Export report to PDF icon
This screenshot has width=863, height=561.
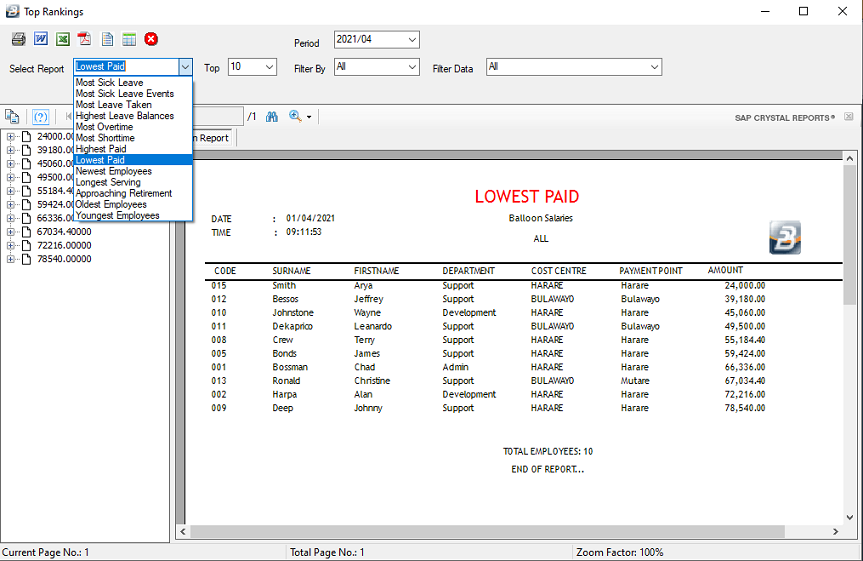point(84,39)
